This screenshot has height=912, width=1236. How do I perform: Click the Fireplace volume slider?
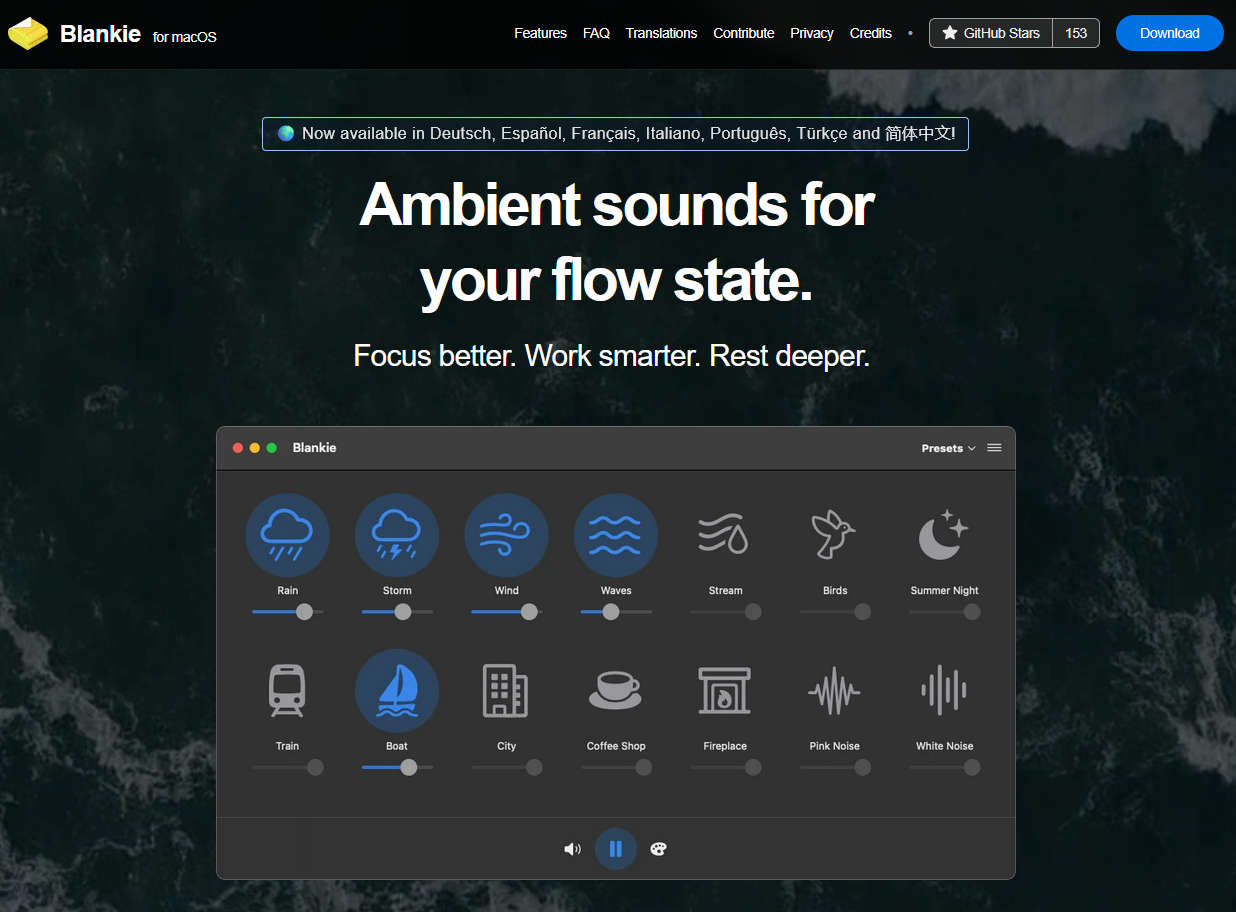(725, 768)
